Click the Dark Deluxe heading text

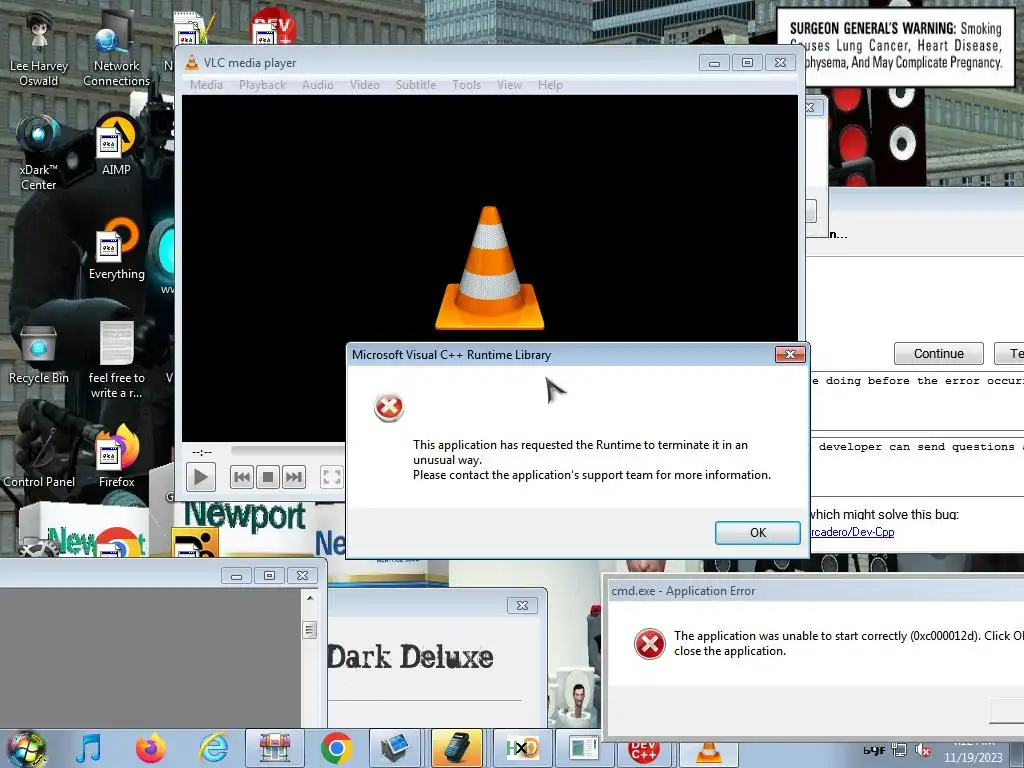[x=410, y=657]
